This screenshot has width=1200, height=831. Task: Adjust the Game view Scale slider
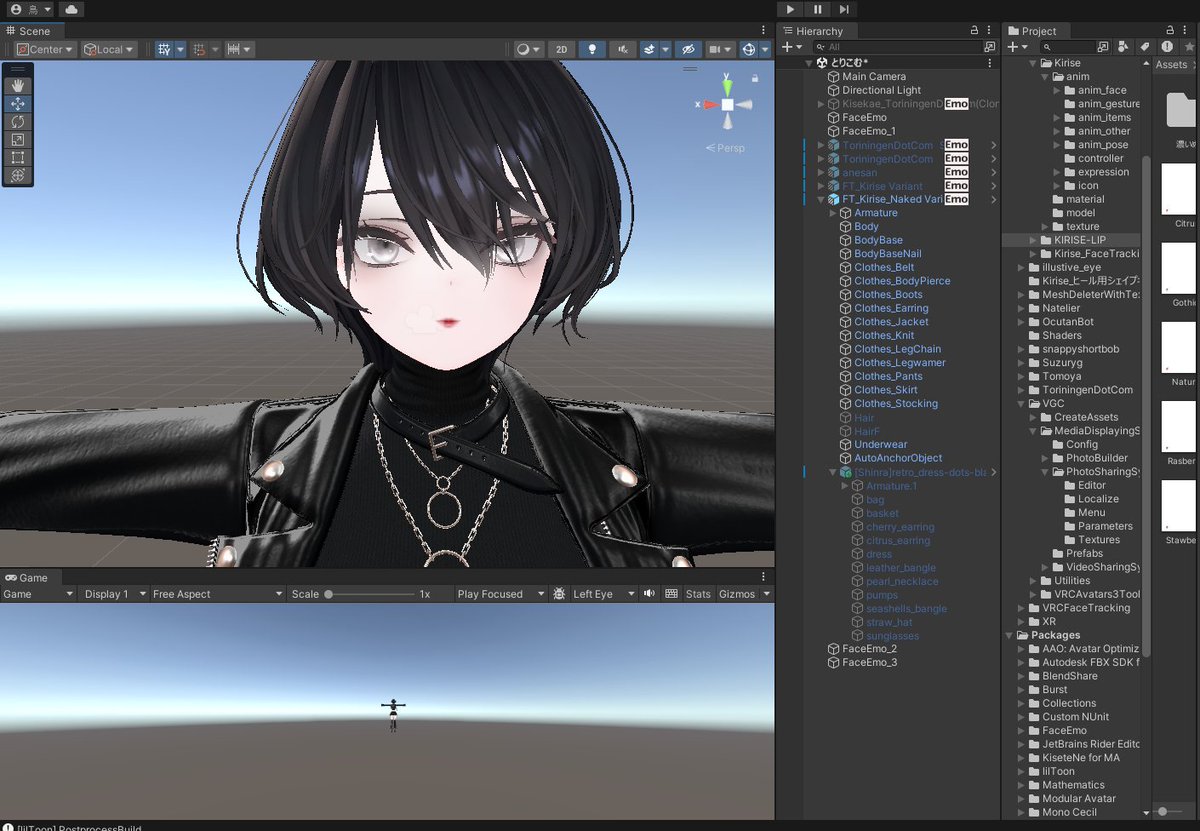tap(370, 594)
